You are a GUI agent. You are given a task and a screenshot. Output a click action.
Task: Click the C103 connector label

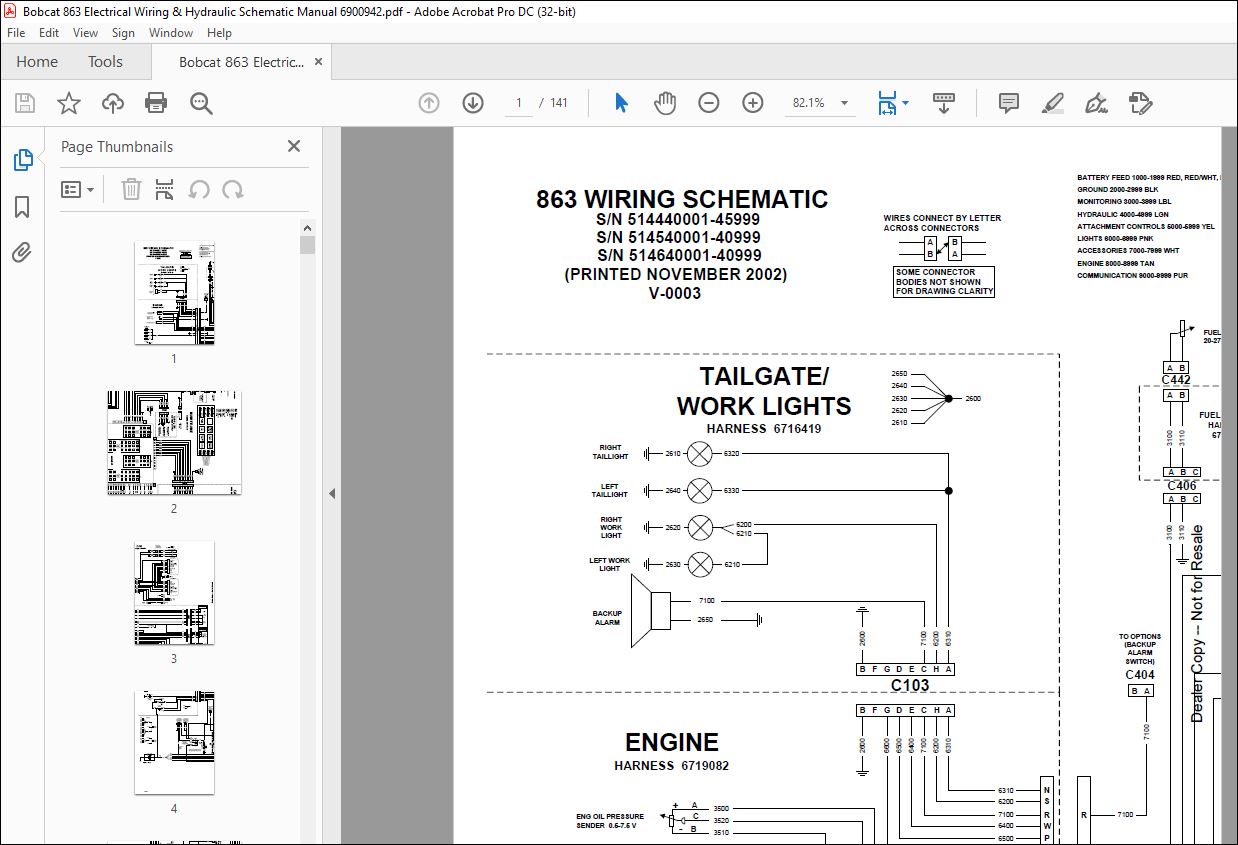tap(910, 686)
